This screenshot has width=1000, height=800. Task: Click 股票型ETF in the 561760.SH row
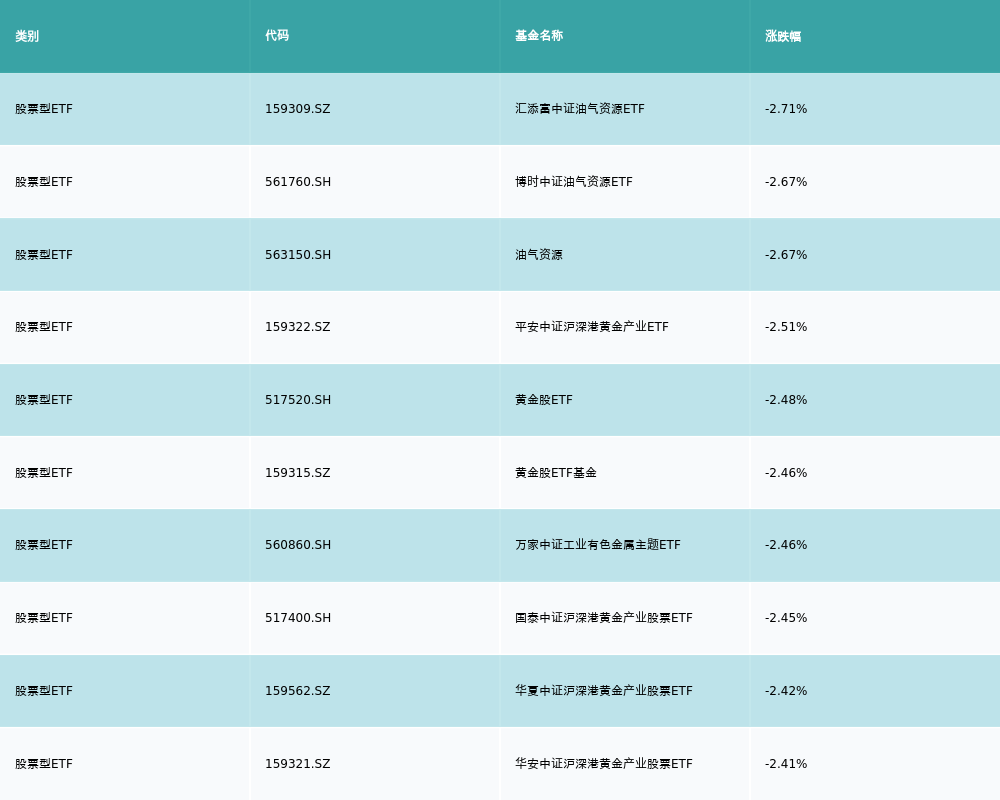click(x=44, y=182)
